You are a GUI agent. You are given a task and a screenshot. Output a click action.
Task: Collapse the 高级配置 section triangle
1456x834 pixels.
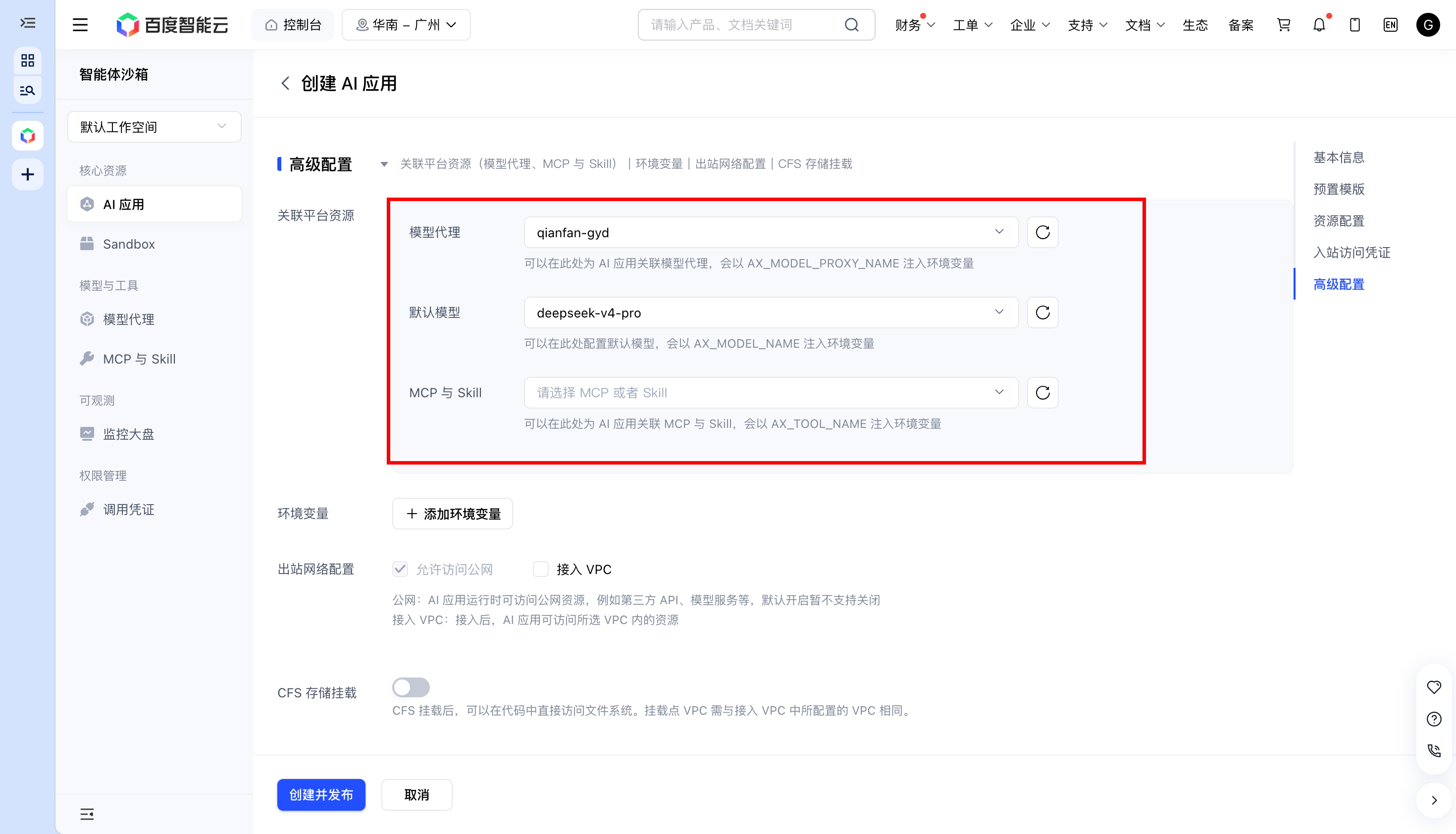tap(384, 164)
